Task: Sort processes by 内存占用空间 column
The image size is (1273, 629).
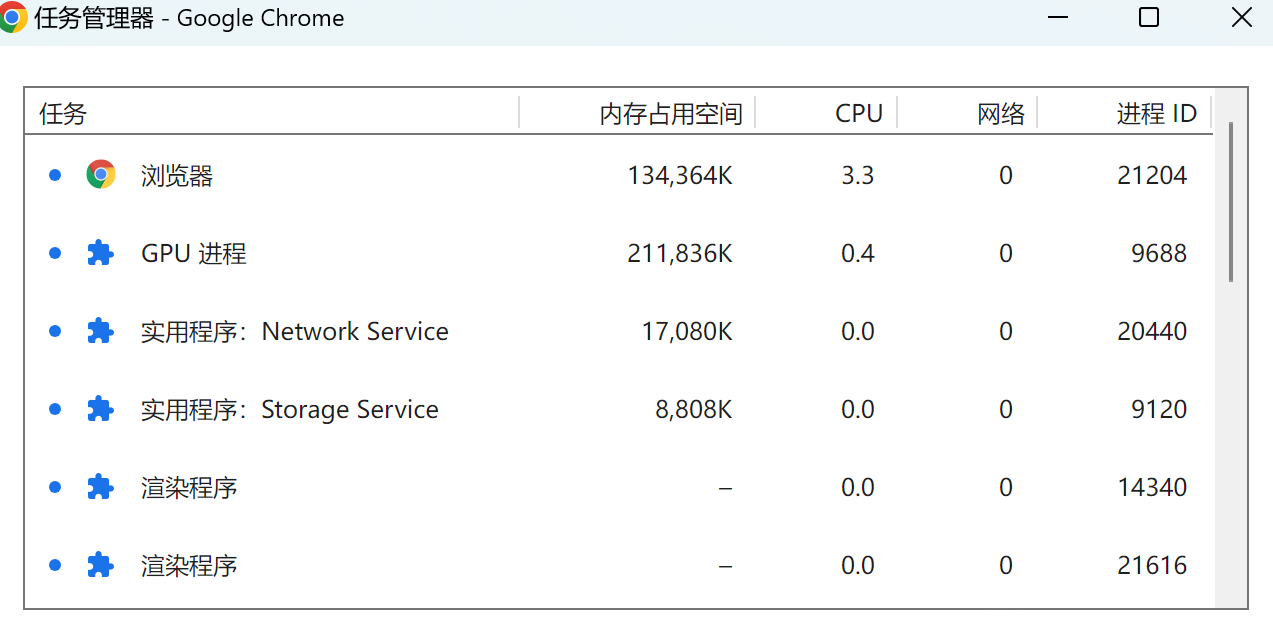Action: (x=670, y=114)
